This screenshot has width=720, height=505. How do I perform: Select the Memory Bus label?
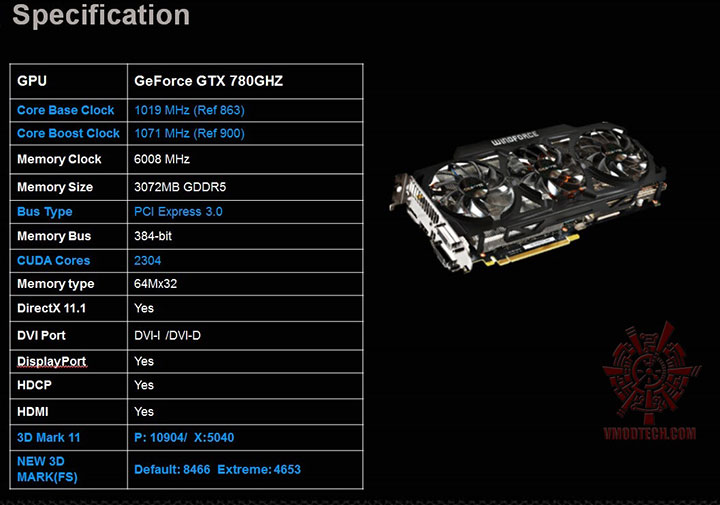tap(54, 236)
